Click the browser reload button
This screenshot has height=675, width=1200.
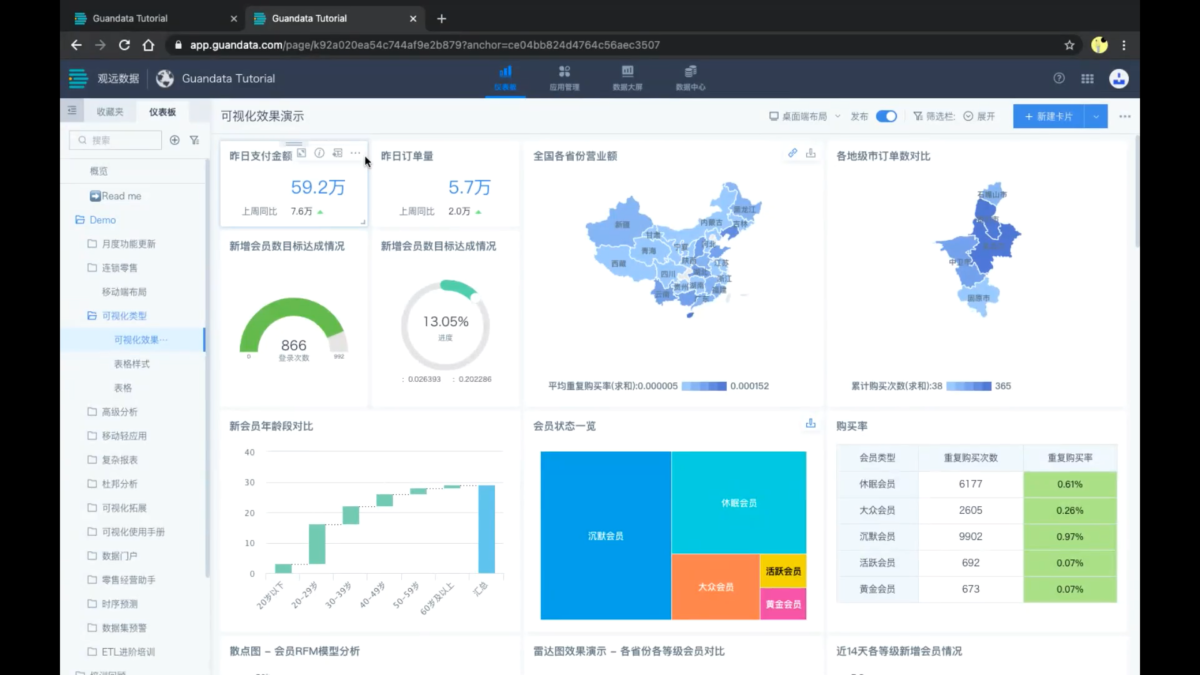pos(124,45)
